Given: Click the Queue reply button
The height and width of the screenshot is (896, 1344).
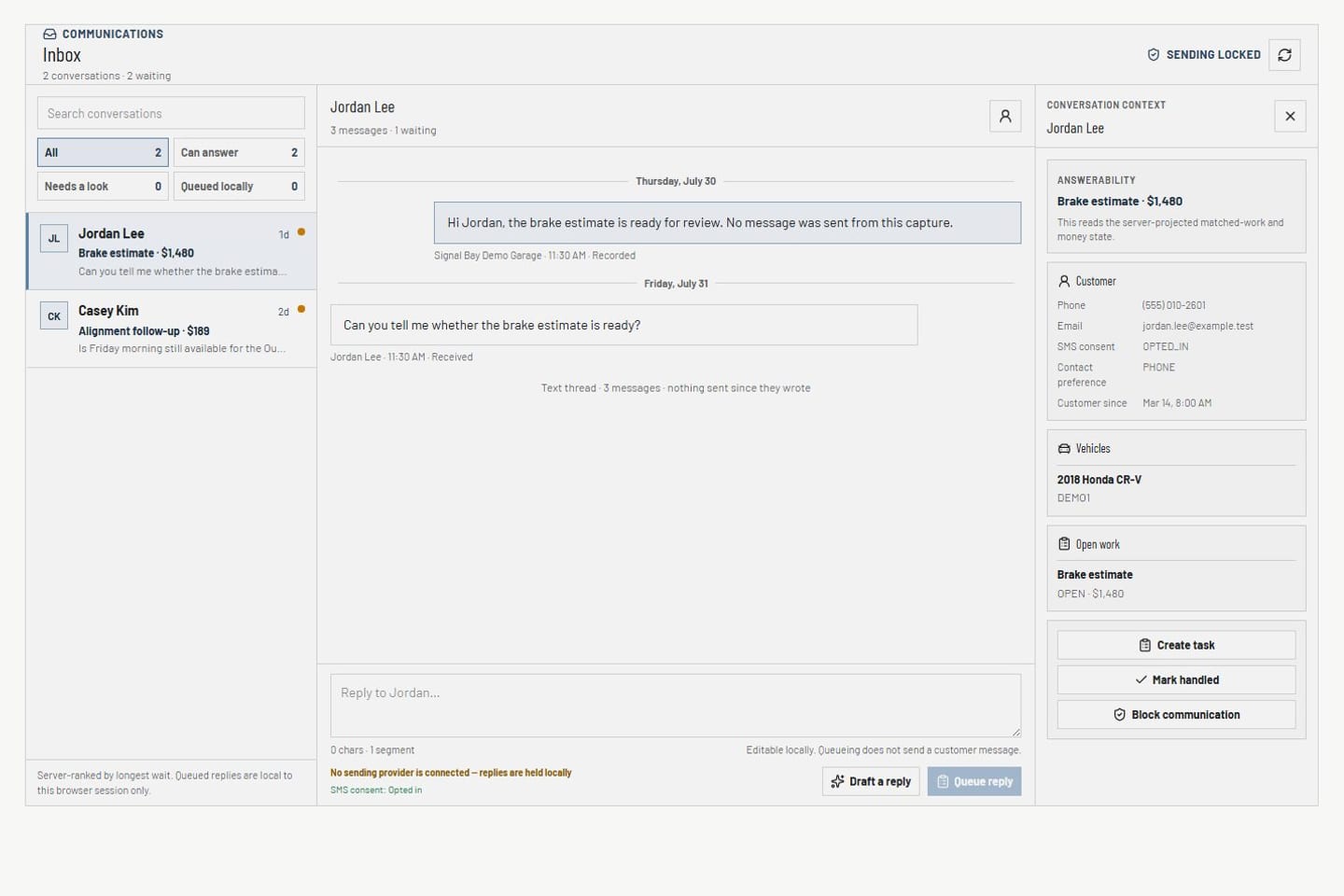Looking at the screenshot, I should coord(974,781).
